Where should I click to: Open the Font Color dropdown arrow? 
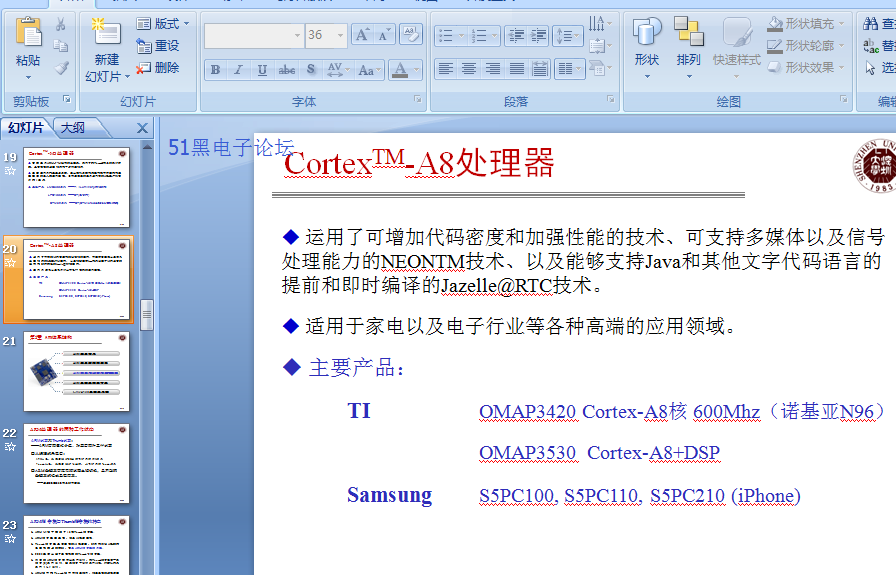(x=417, y=70)
